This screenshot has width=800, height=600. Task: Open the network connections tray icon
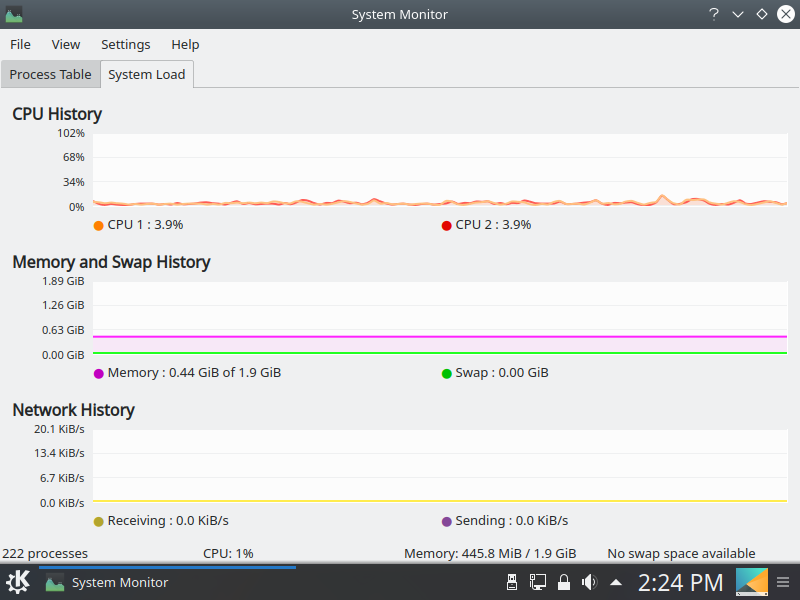[538, 582]
